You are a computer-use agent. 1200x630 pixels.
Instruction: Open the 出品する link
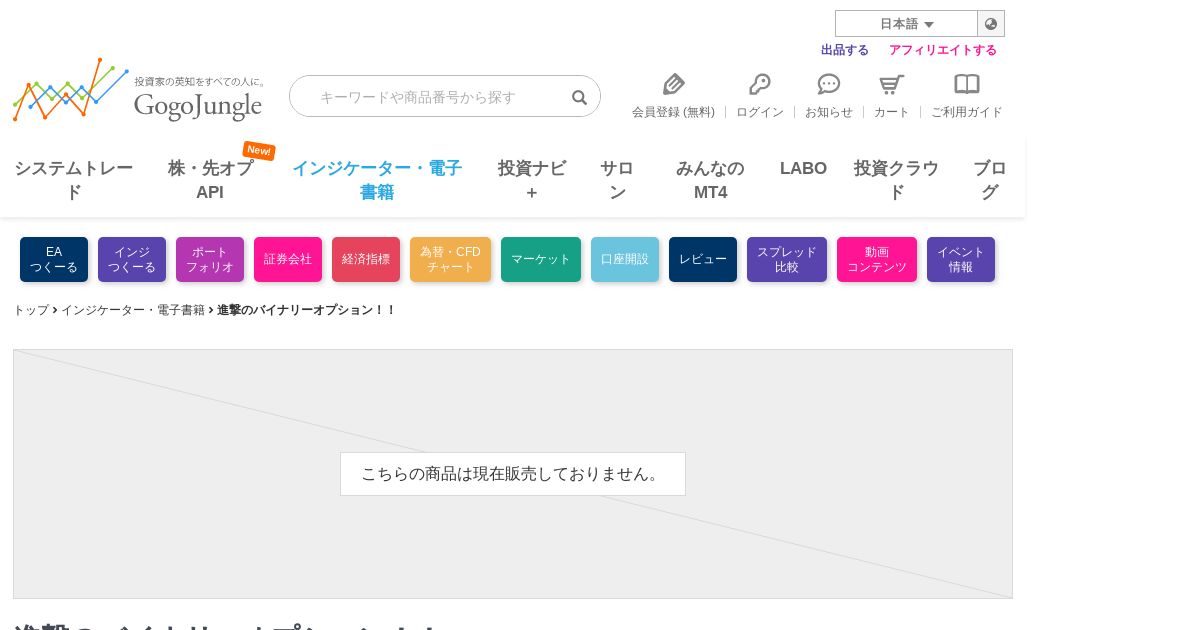coord(845,50)
